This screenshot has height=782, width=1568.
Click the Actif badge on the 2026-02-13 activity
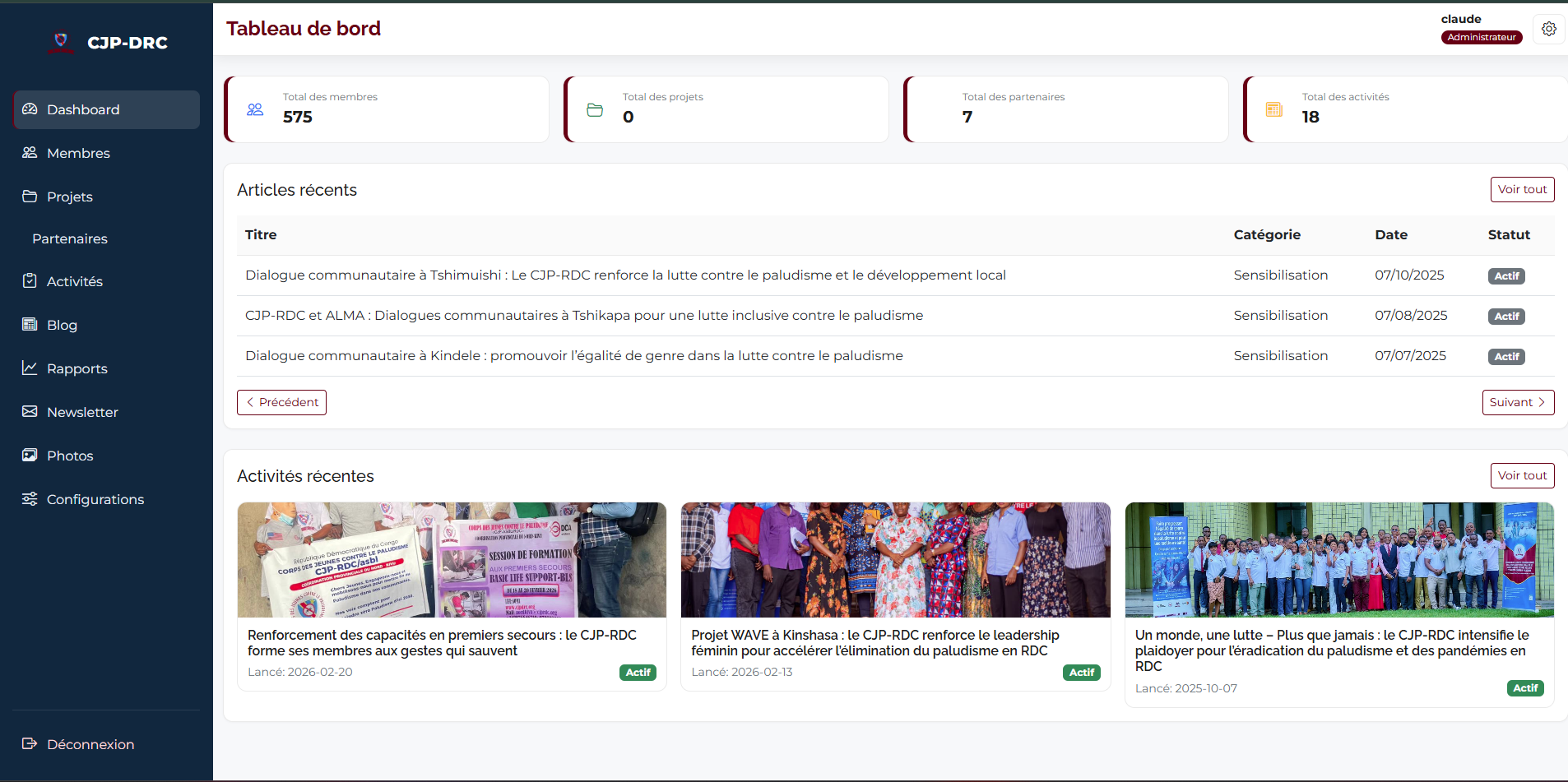click(1081, 673)
